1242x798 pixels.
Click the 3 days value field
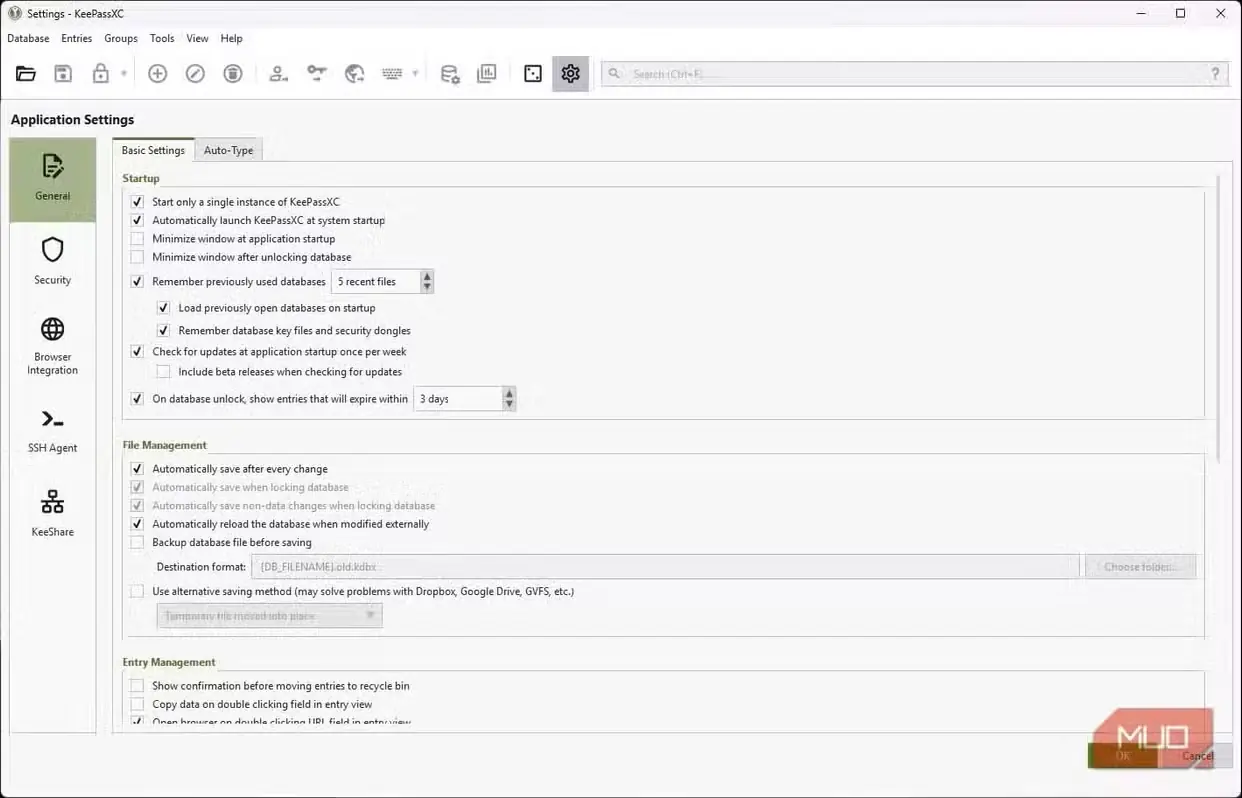click(458, 399)
